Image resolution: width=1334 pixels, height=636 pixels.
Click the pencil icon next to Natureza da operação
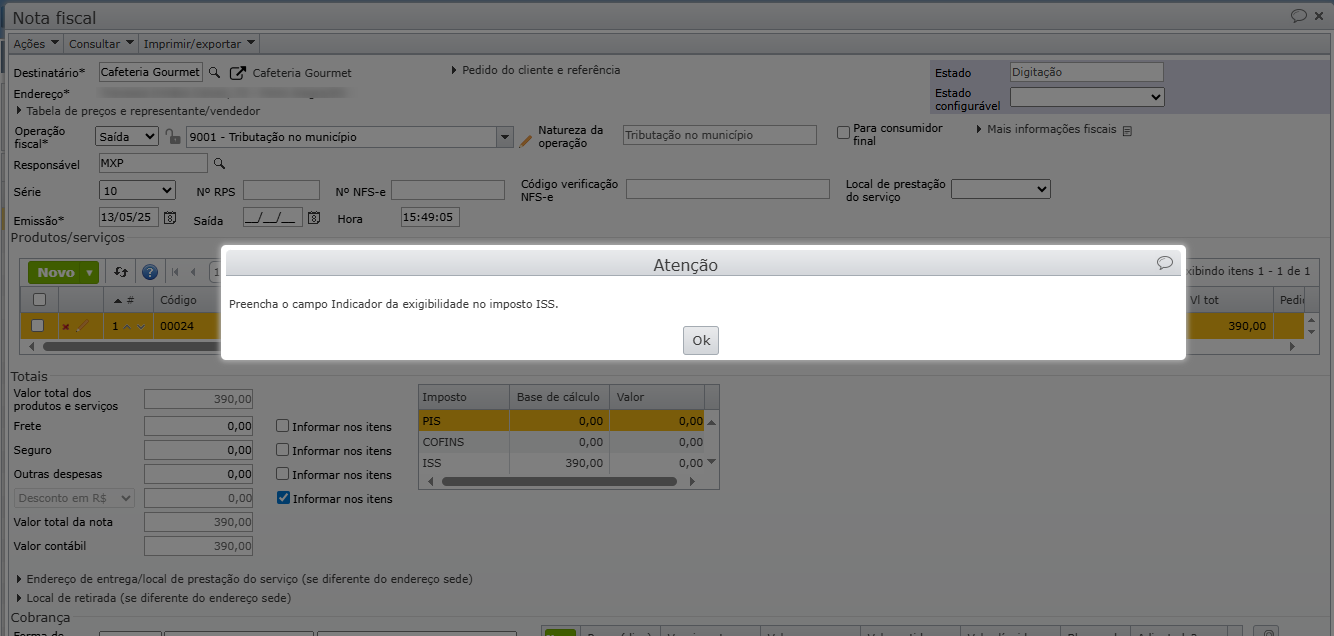coord(526,140)
